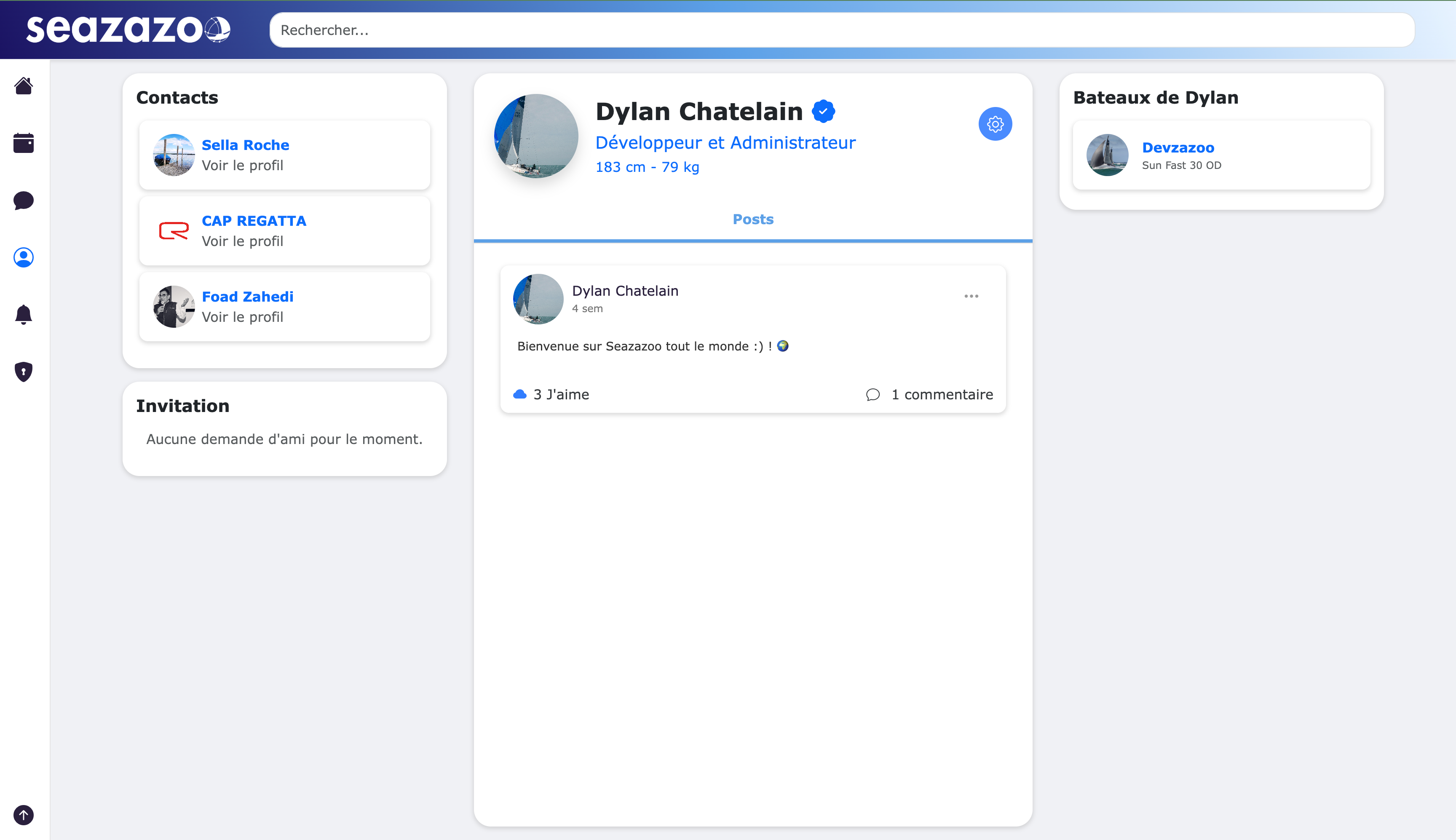The width and height of the screenshot is (1456, 840).
Task: Click the scroll-to-top arrow icon
Action: point(23,815)
